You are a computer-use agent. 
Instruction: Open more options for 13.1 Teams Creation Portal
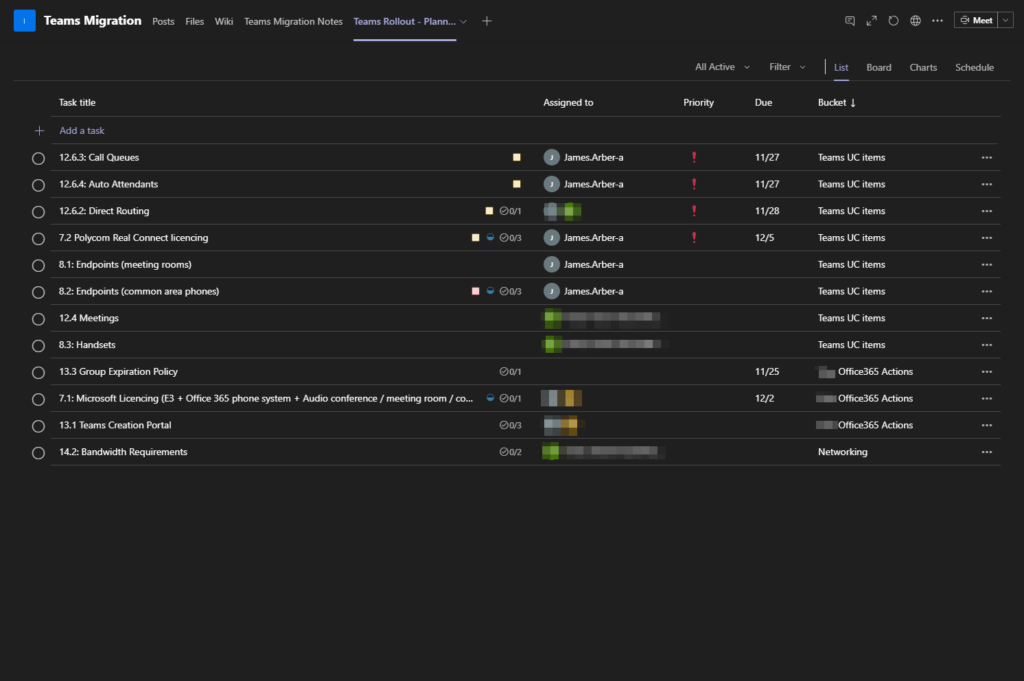click(986, 425)
